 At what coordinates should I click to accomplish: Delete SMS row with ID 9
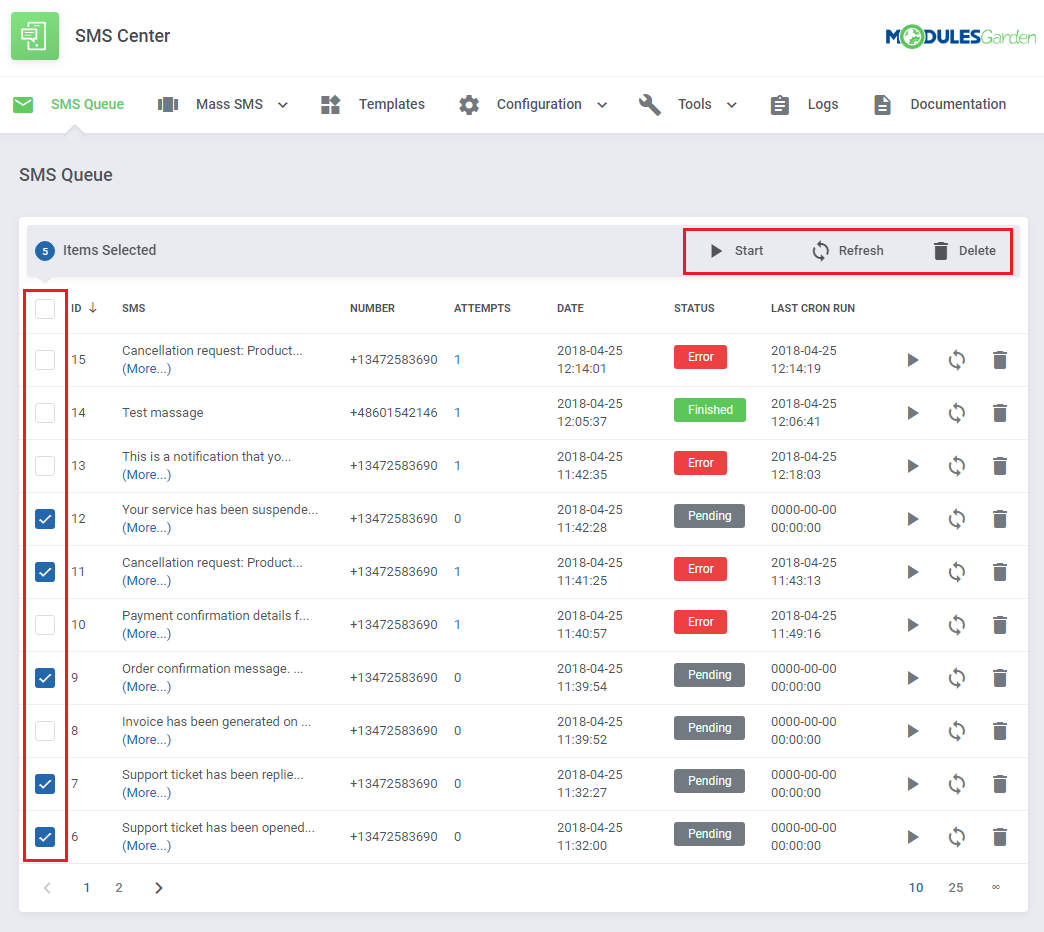click(999, 678)
